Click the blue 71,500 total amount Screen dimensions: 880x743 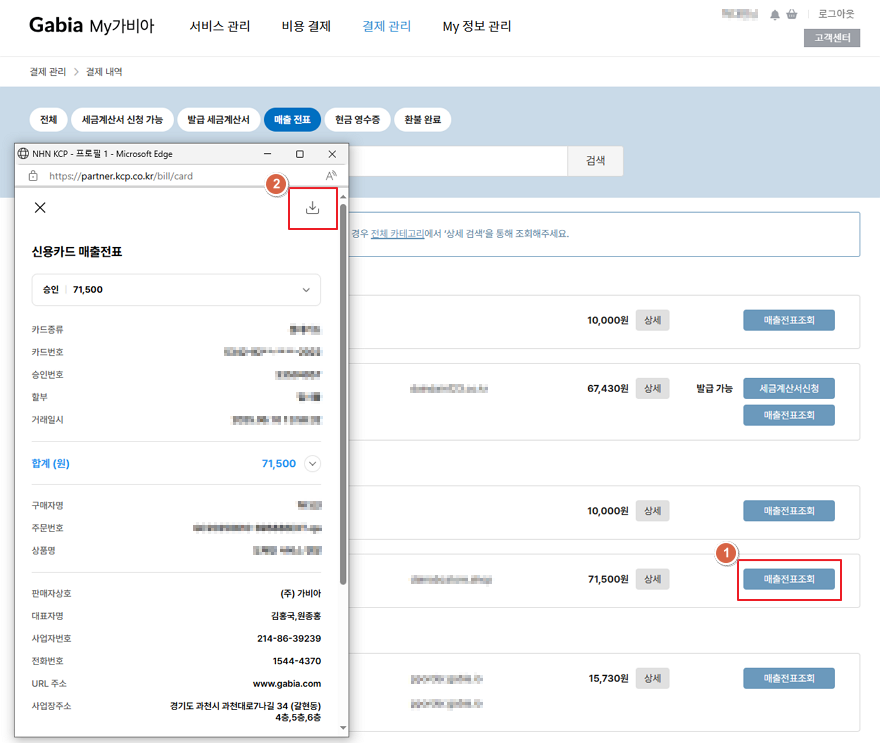coord(279,464)
